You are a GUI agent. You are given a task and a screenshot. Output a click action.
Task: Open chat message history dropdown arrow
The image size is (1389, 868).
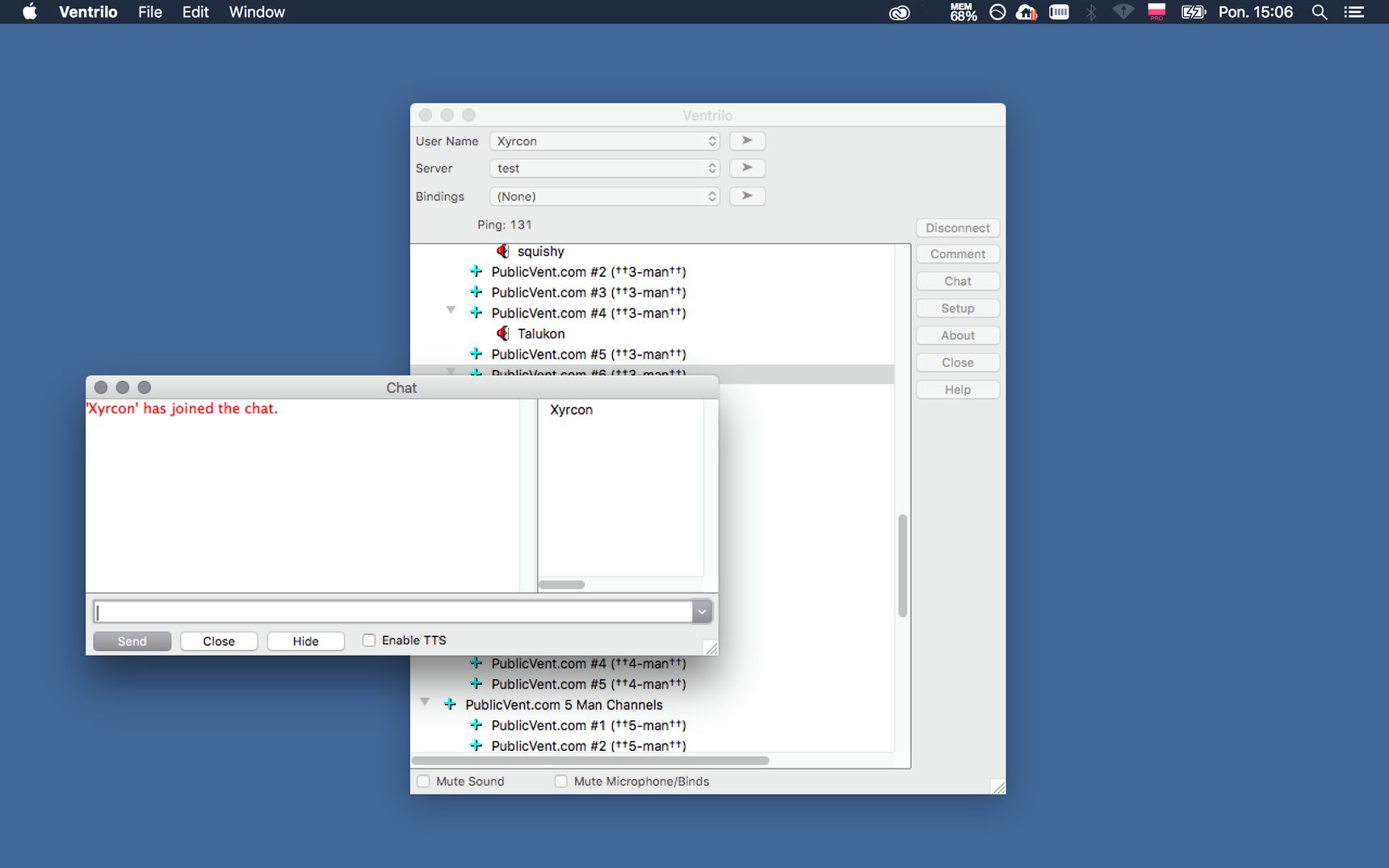tap(702, 612)
